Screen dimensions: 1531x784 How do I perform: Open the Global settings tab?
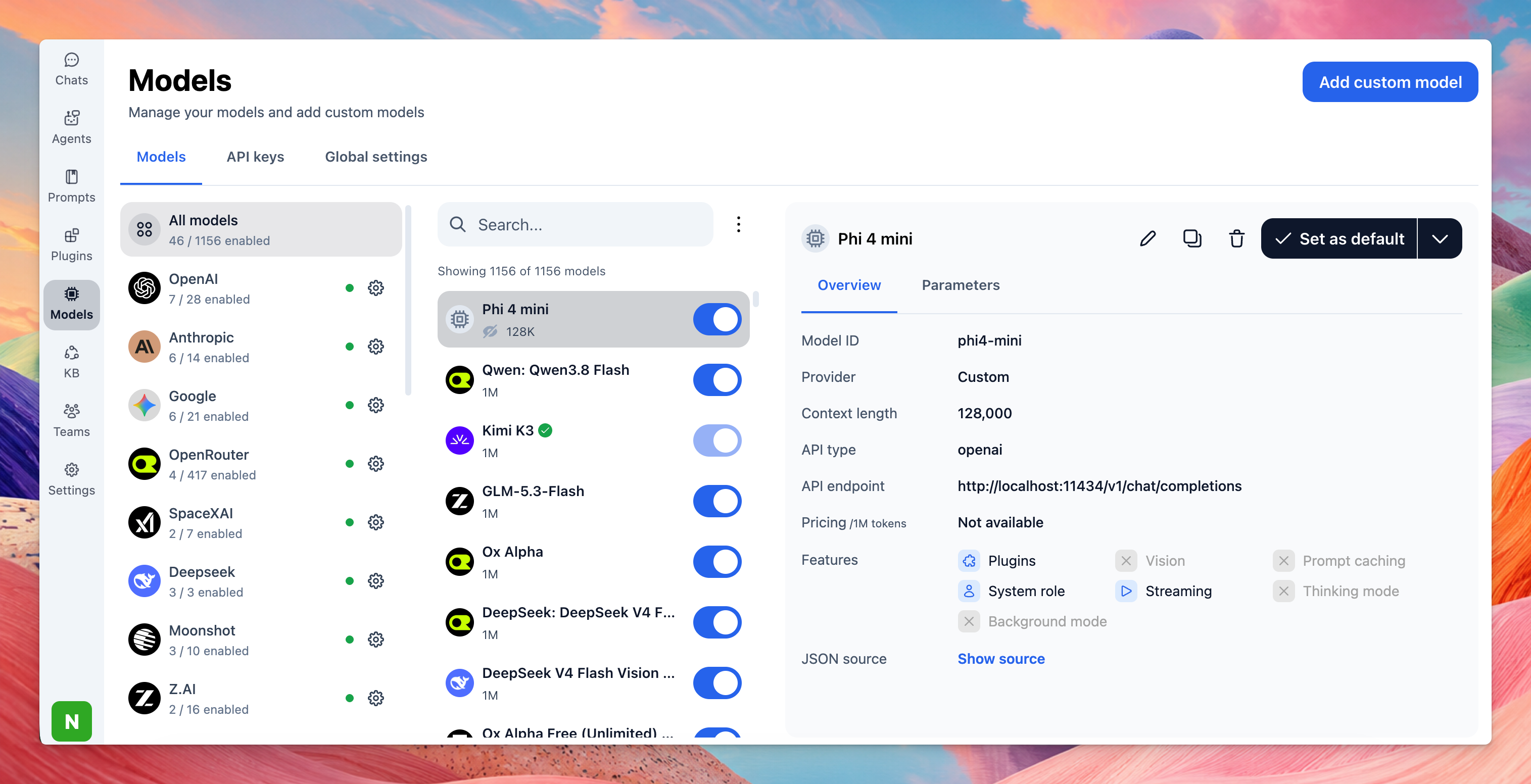coord(376,157)
